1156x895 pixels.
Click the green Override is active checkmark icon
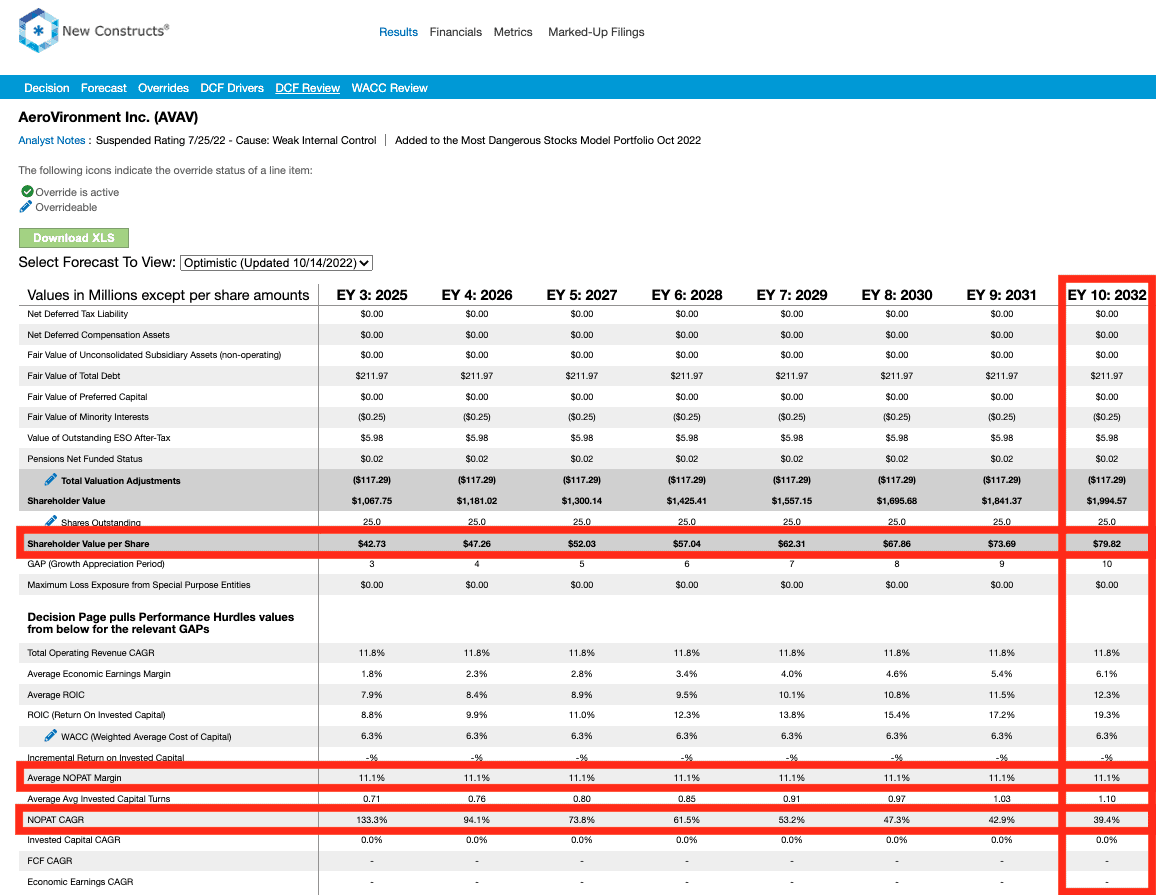point(27,191)
